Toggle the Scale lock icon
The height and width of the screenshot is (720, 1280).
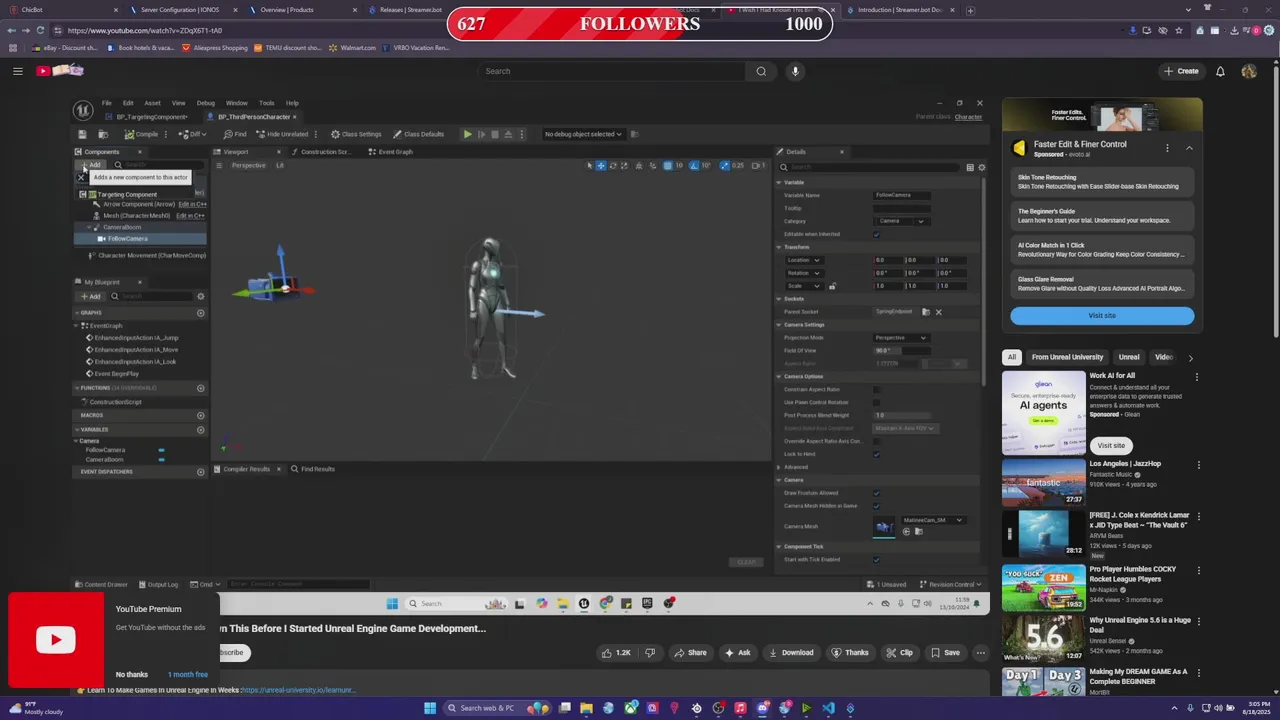[x=832, y=286]
